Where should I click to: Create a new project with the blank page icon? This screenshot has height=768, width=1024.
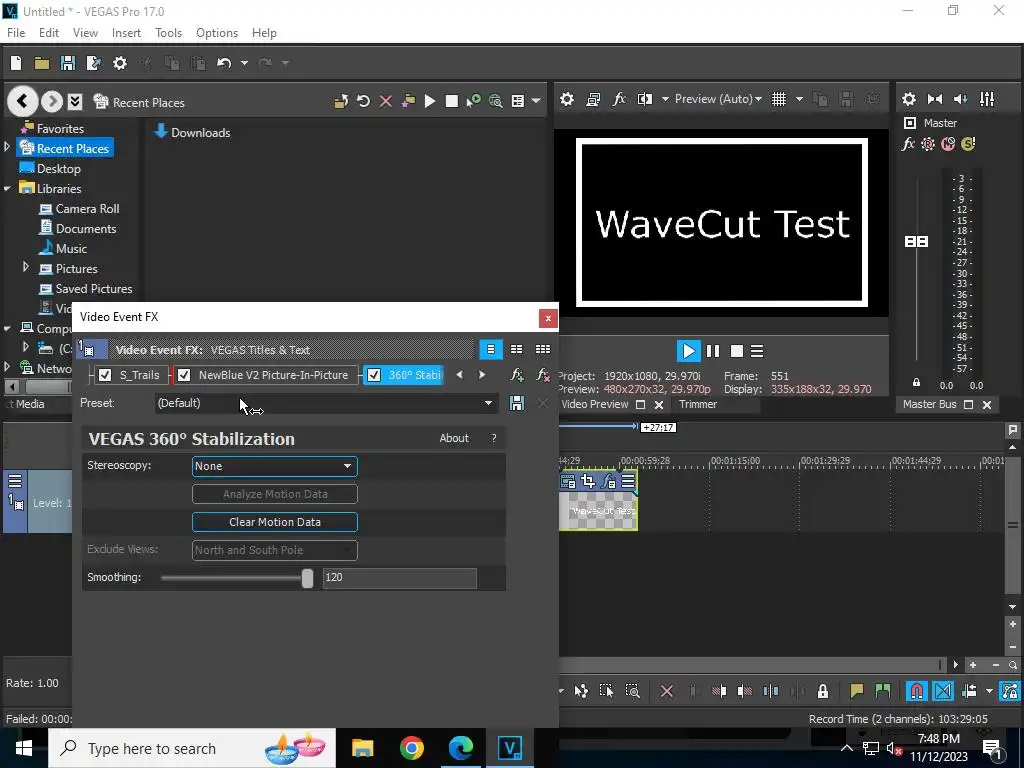click(x=16, y=63)
